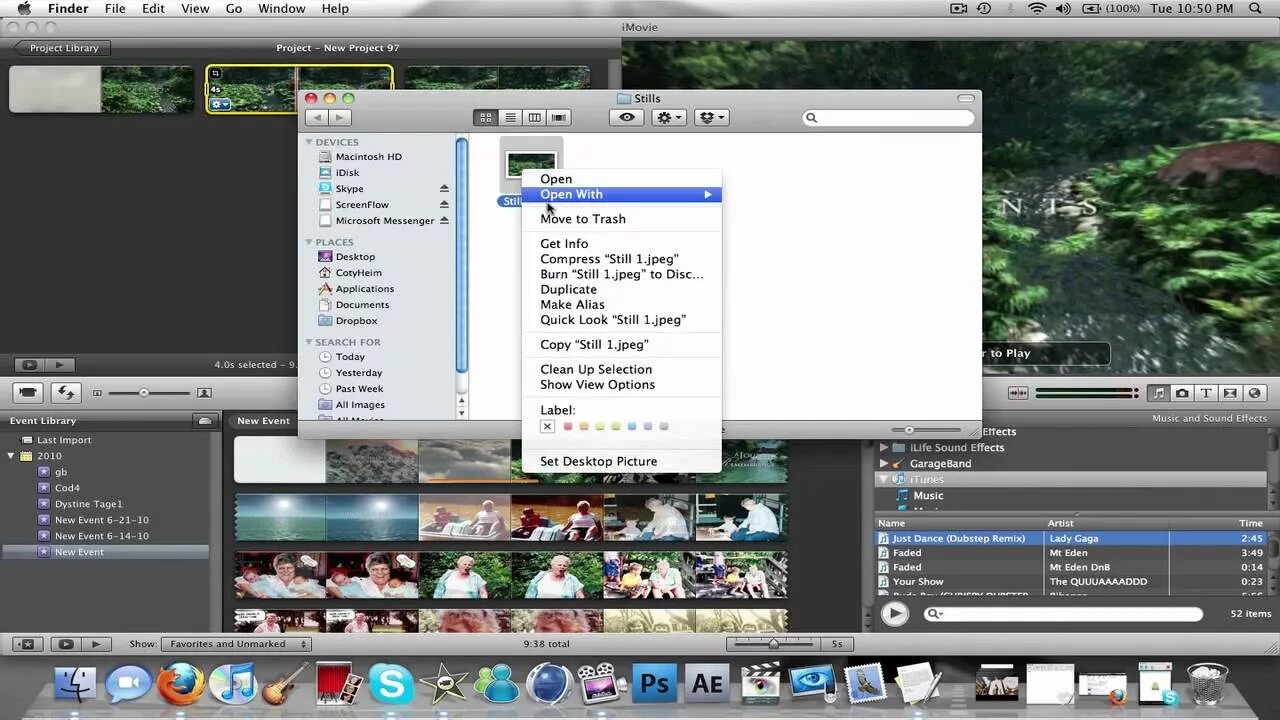This screenshot has width=1280, height=720.
Task: Click the Project Library button
Action: [62, 48]
